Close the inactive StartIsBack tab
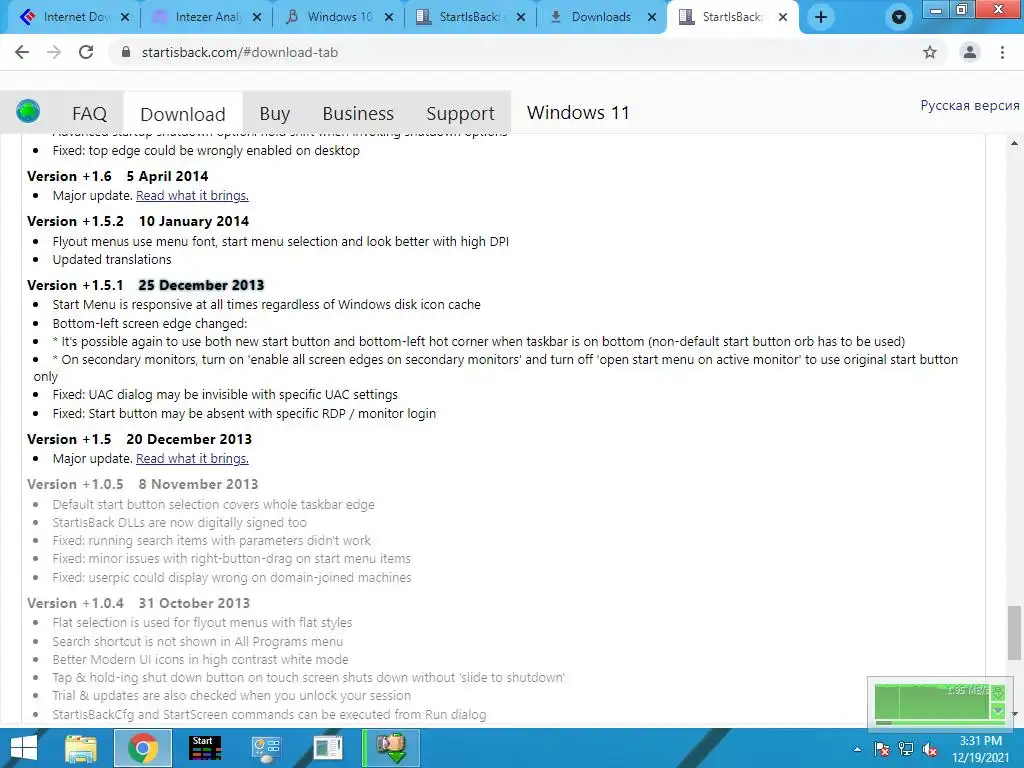The width and height of the screenshot is (1024, 768). [520, 17]
